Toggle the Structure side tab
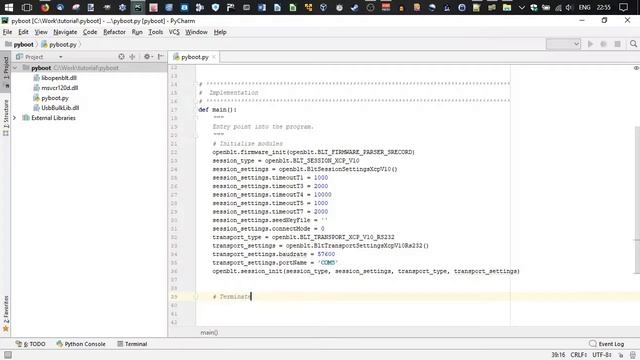This screenshot has width=640, height=360. point(6,117)
